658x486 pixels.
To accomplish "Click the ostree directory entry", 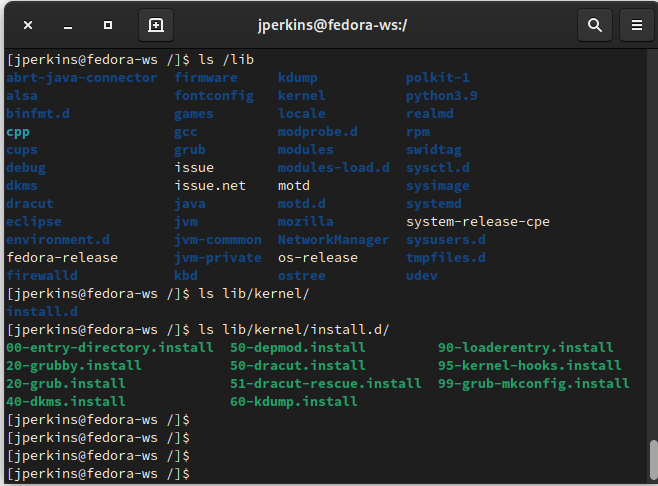I will point(302,276).
